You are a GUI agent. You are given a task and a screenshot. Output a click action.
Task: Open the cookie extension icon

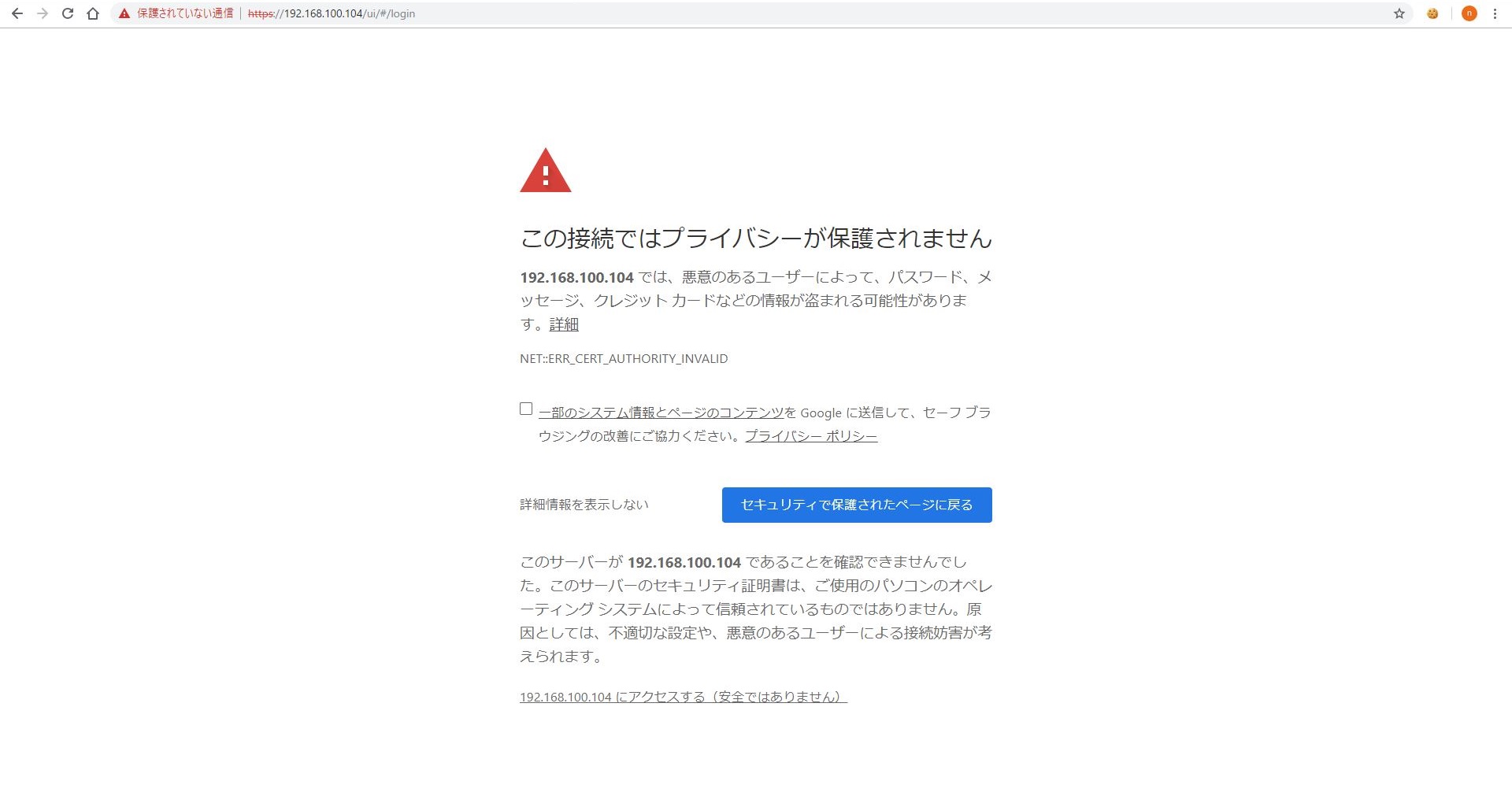[x=1432, y=13]
